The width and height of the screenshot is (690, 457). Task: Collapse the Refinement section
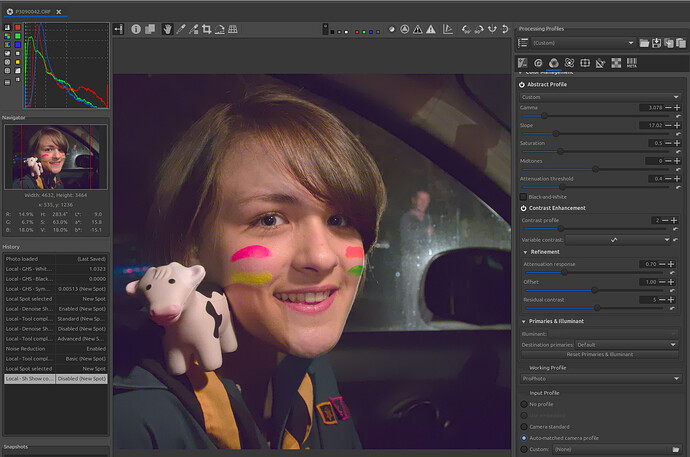click(x=527, y=252)
